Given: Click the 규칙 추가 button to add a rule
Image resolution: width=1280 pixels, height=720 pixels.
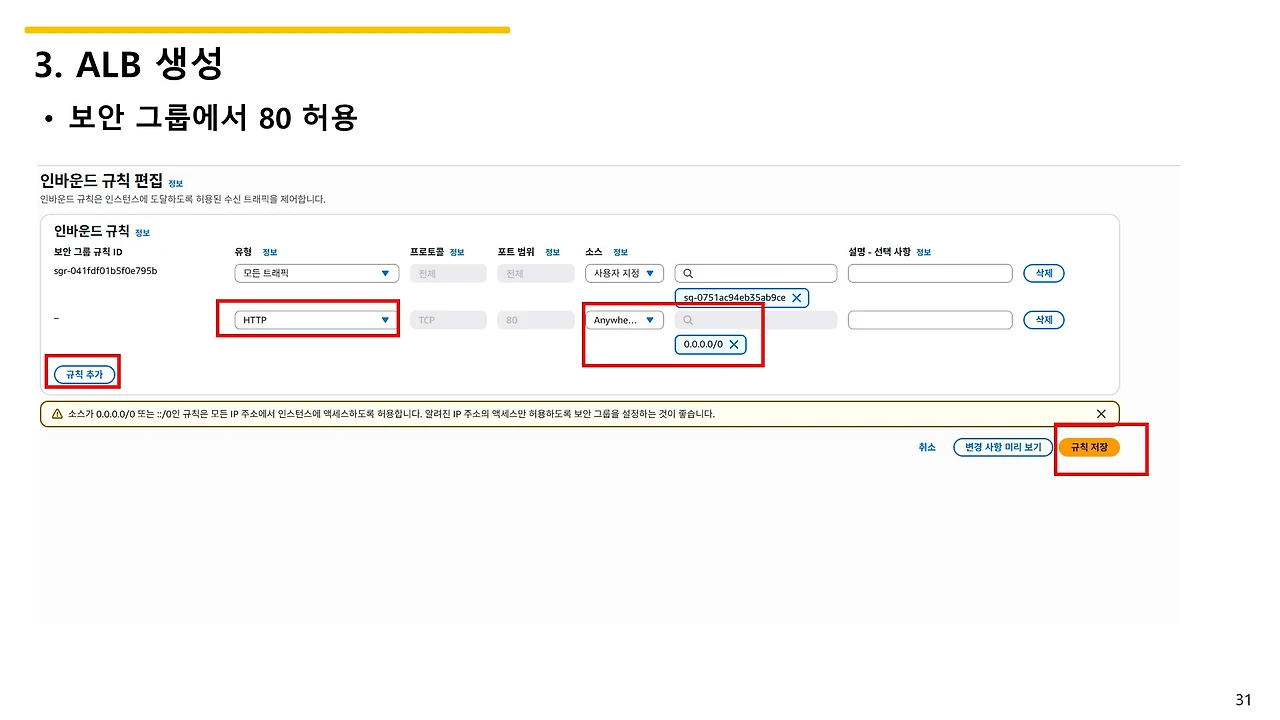Looking at the screenshot, I should [x=83, y=372].
